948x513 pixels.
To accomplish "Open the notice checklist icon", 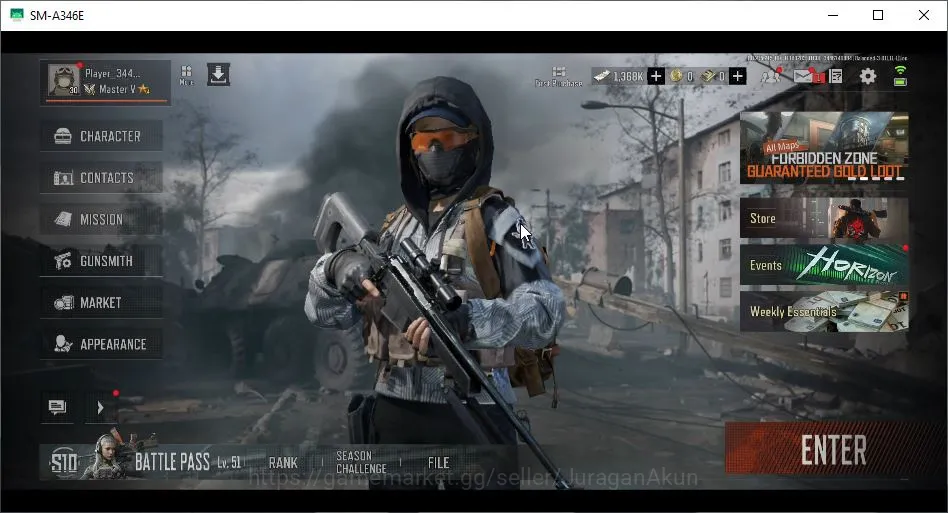I will click(x=836, y=76).
